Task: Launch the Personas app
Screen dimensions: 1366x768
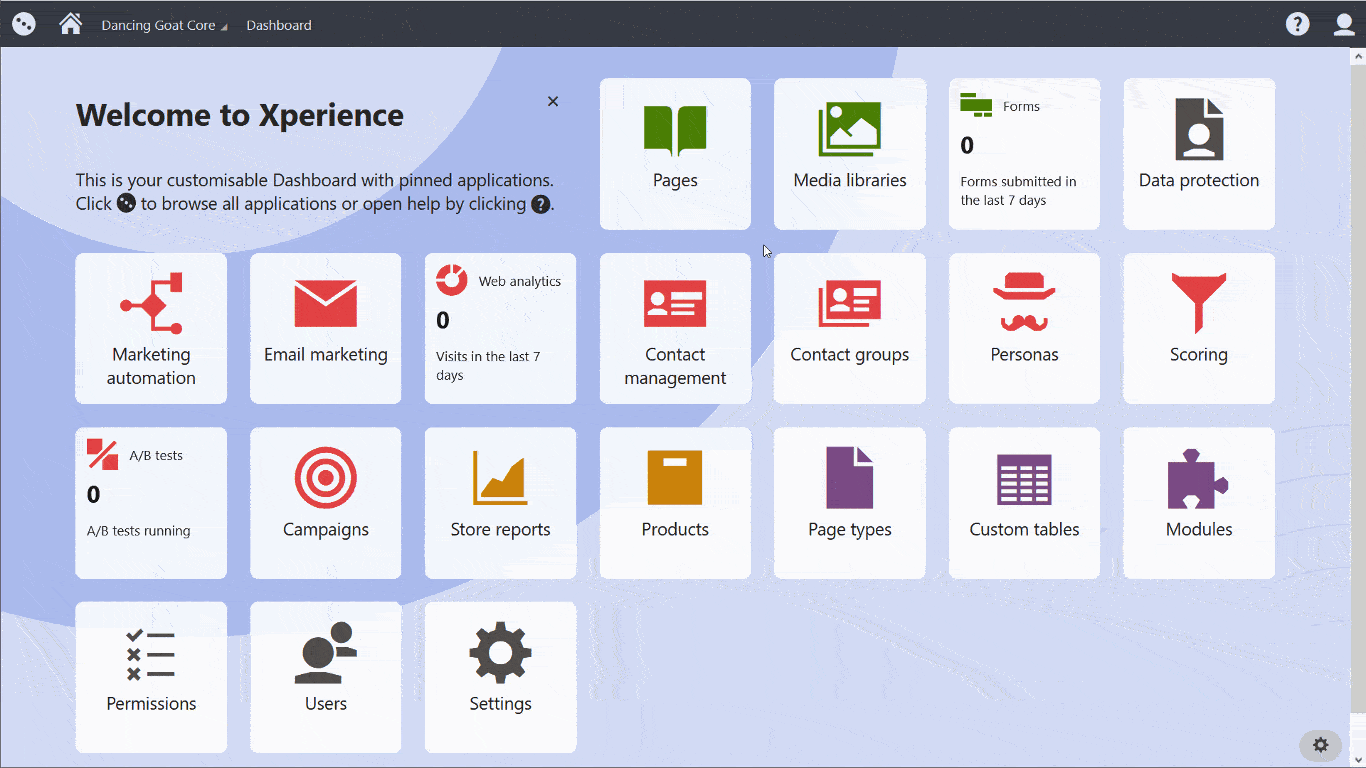Action: pos(1024,328)
